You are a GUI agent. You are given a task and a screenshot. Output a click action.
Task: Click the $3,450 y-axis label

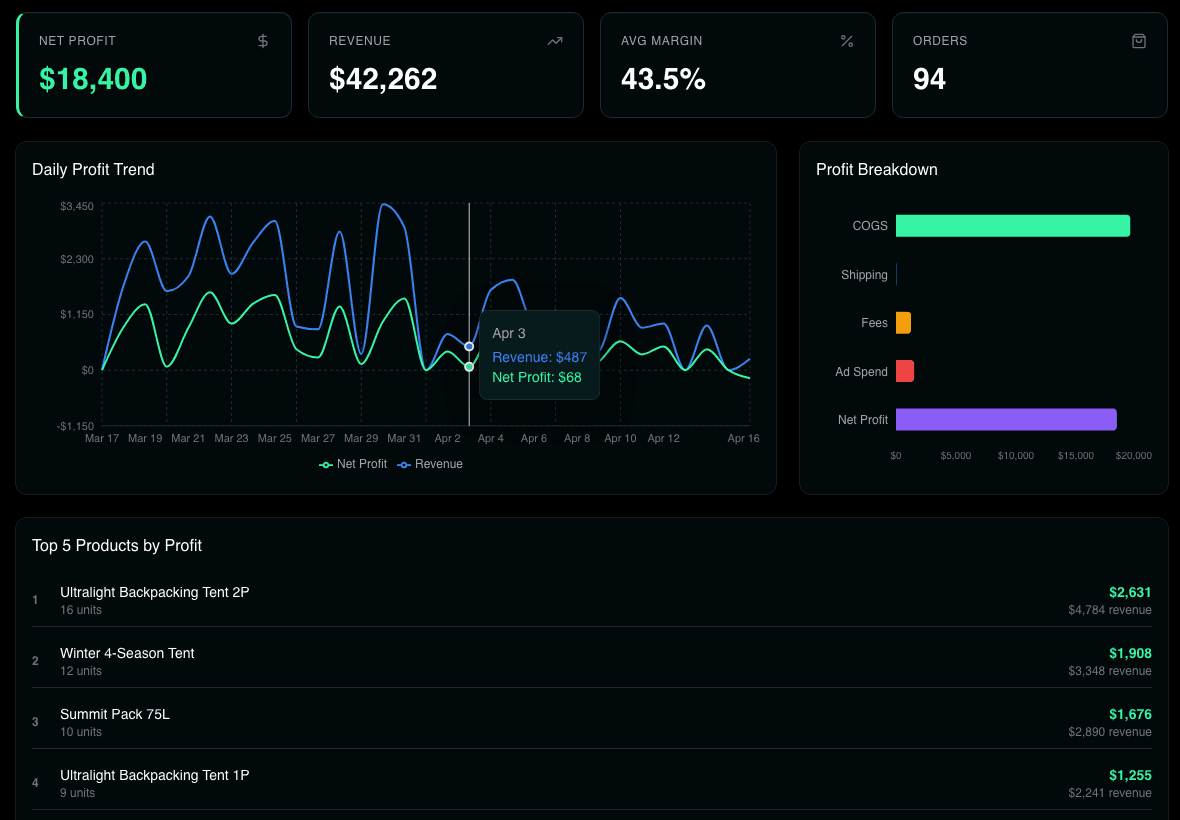77,206
